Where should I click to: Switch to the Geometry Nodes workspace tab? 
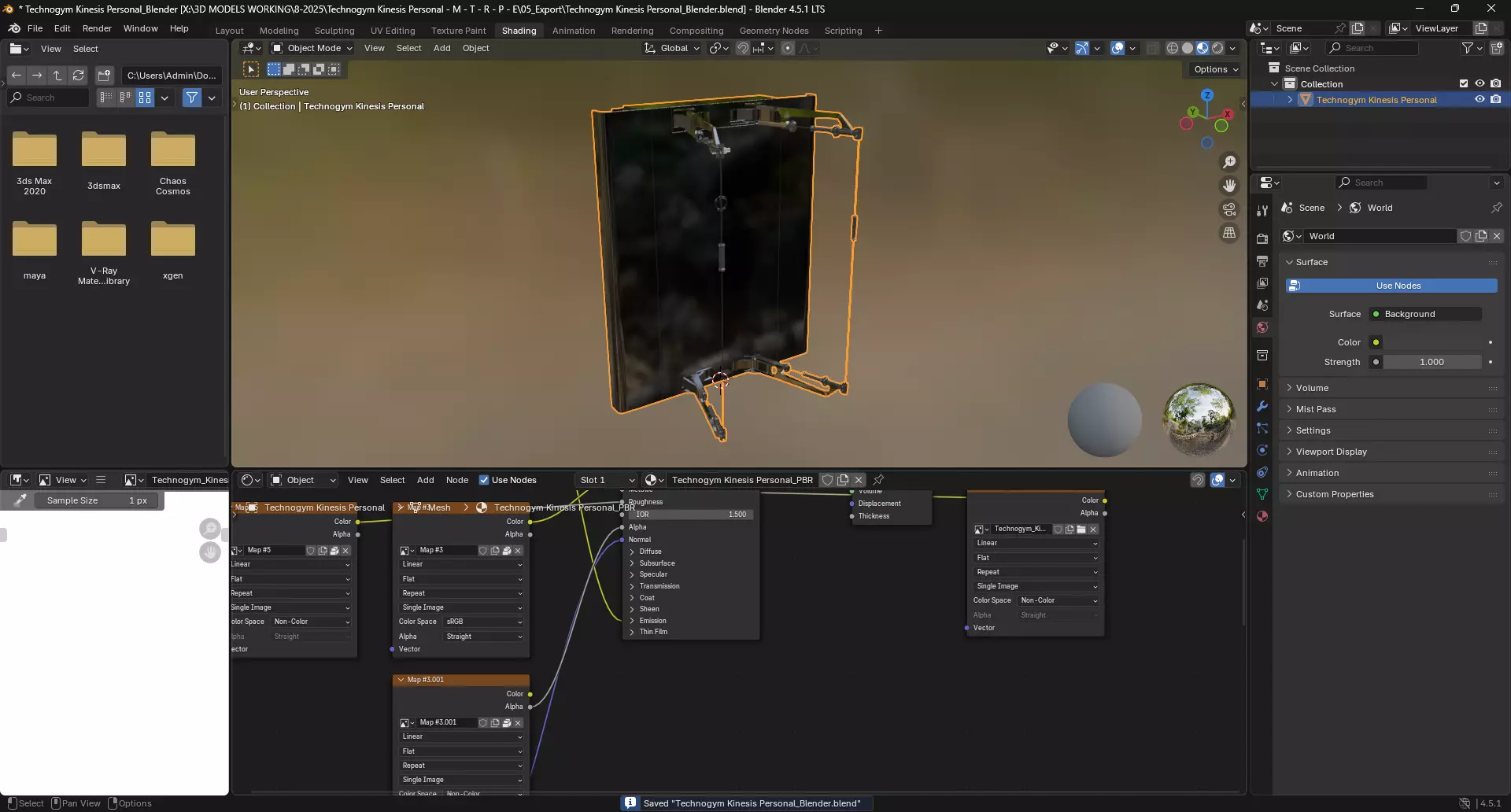pyautogui.click(x=774, y=31)
